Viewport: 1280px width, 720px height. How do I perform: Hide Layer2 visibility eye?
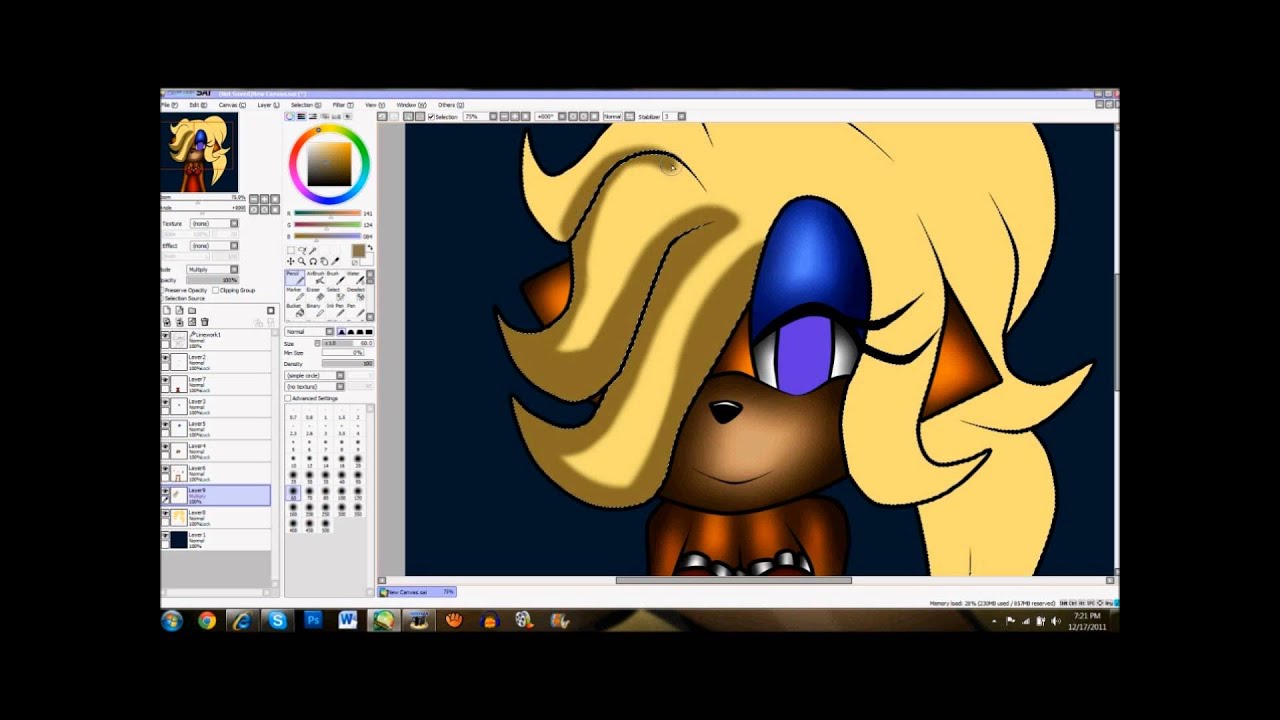click(165, 358)
